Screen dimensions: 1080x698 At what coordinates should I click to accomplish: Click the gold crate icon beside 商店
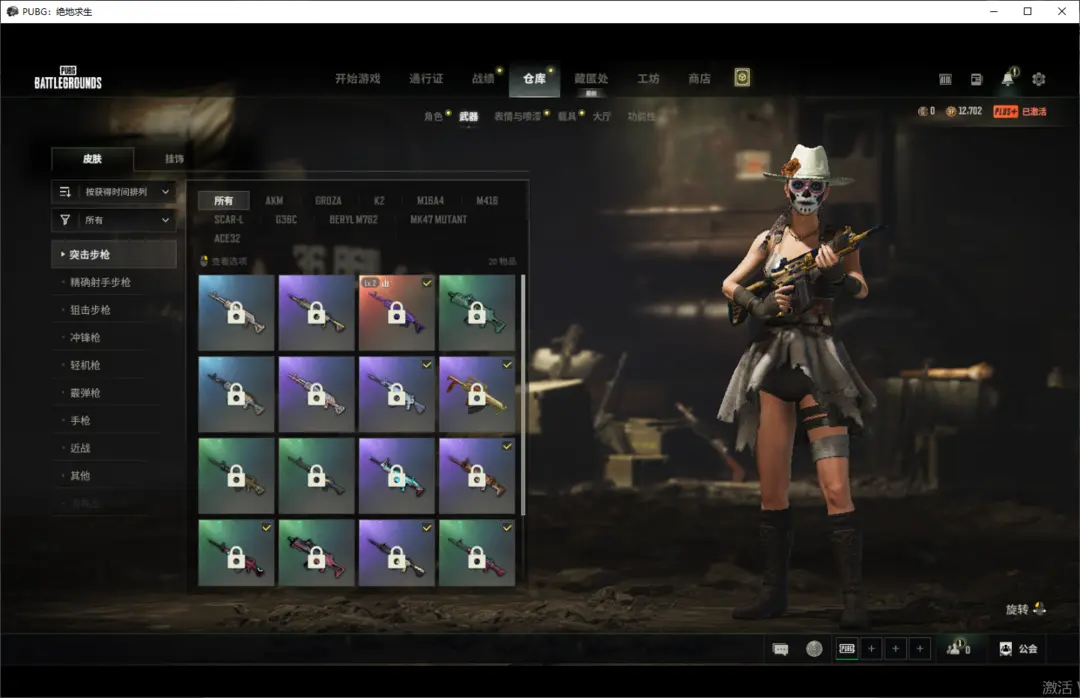click(742, 78)
